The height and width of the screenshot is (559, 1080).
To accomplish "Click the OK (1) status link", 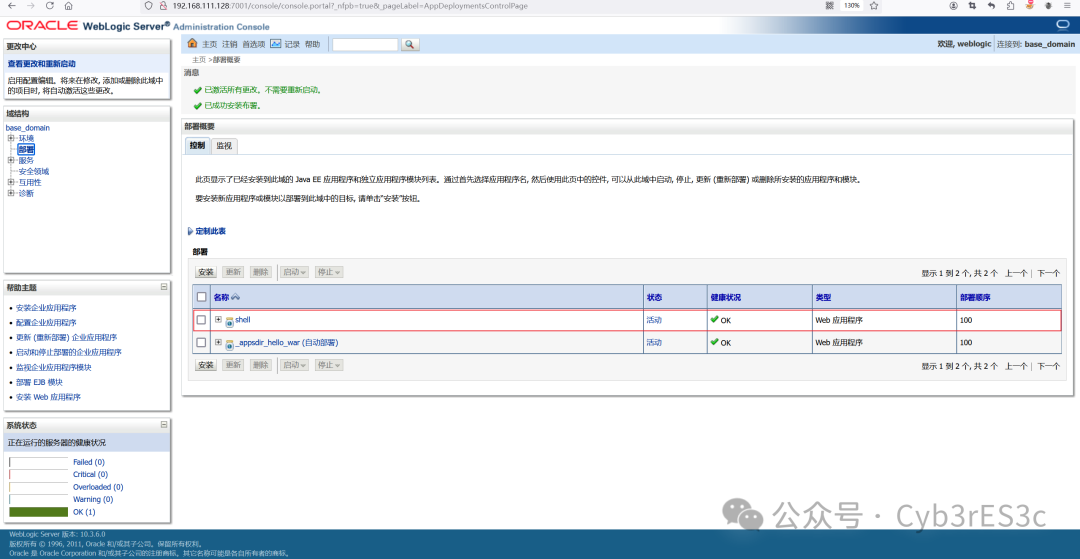I will pos(84,511).
